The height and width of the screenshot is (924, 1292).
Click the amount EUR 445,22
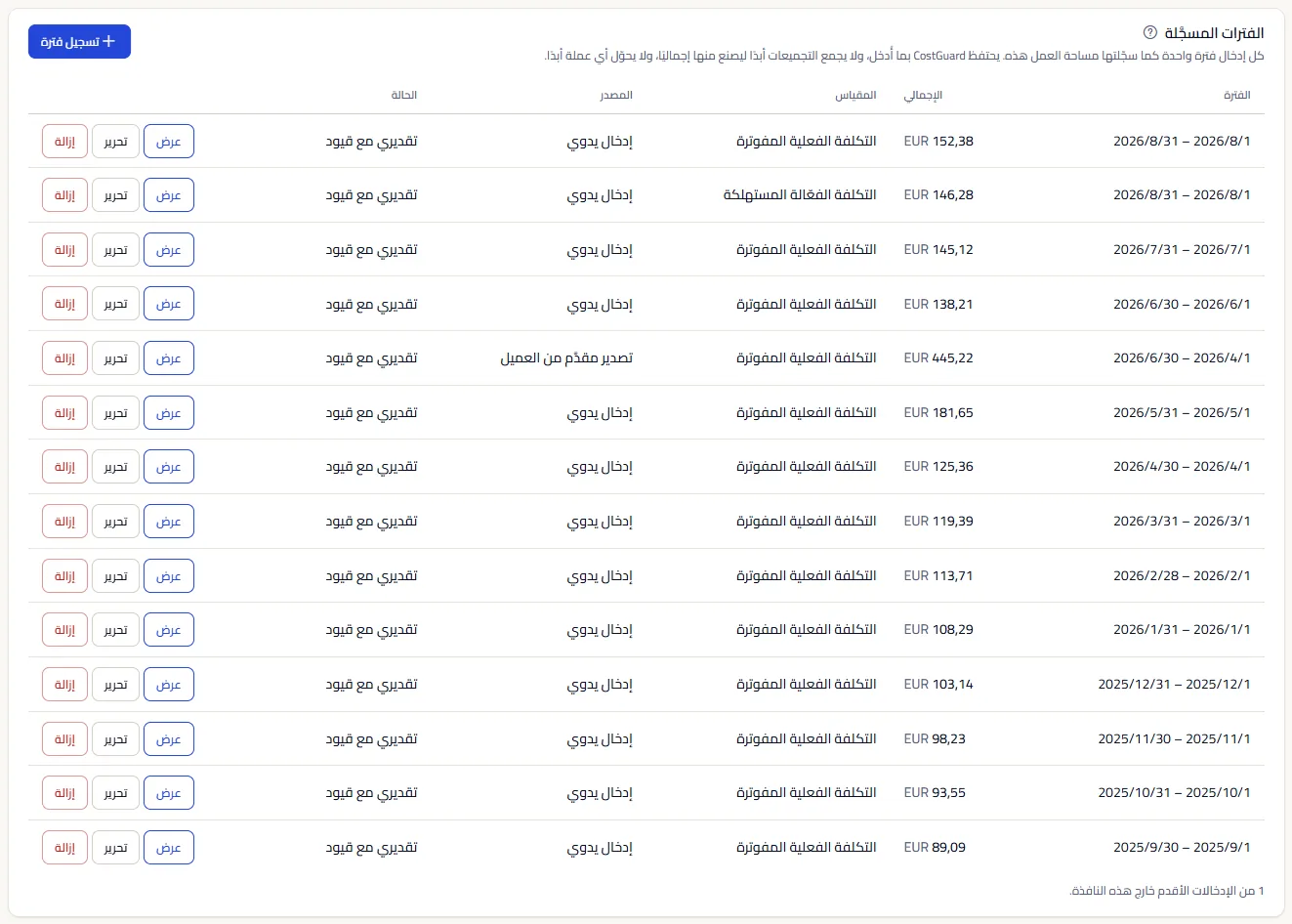pos(938,358)
